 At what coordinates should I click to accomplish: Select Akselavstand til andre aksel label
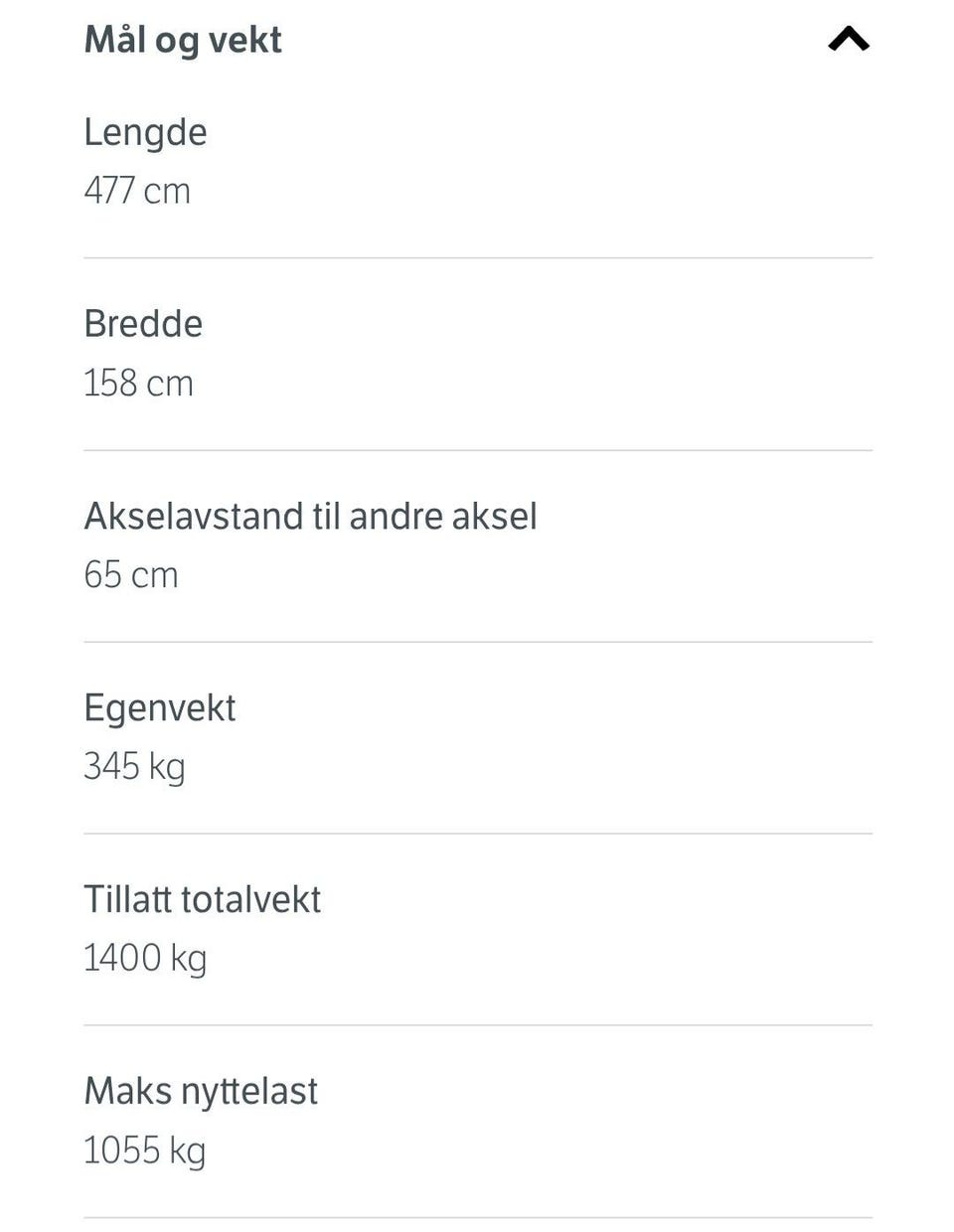point(310,516)
